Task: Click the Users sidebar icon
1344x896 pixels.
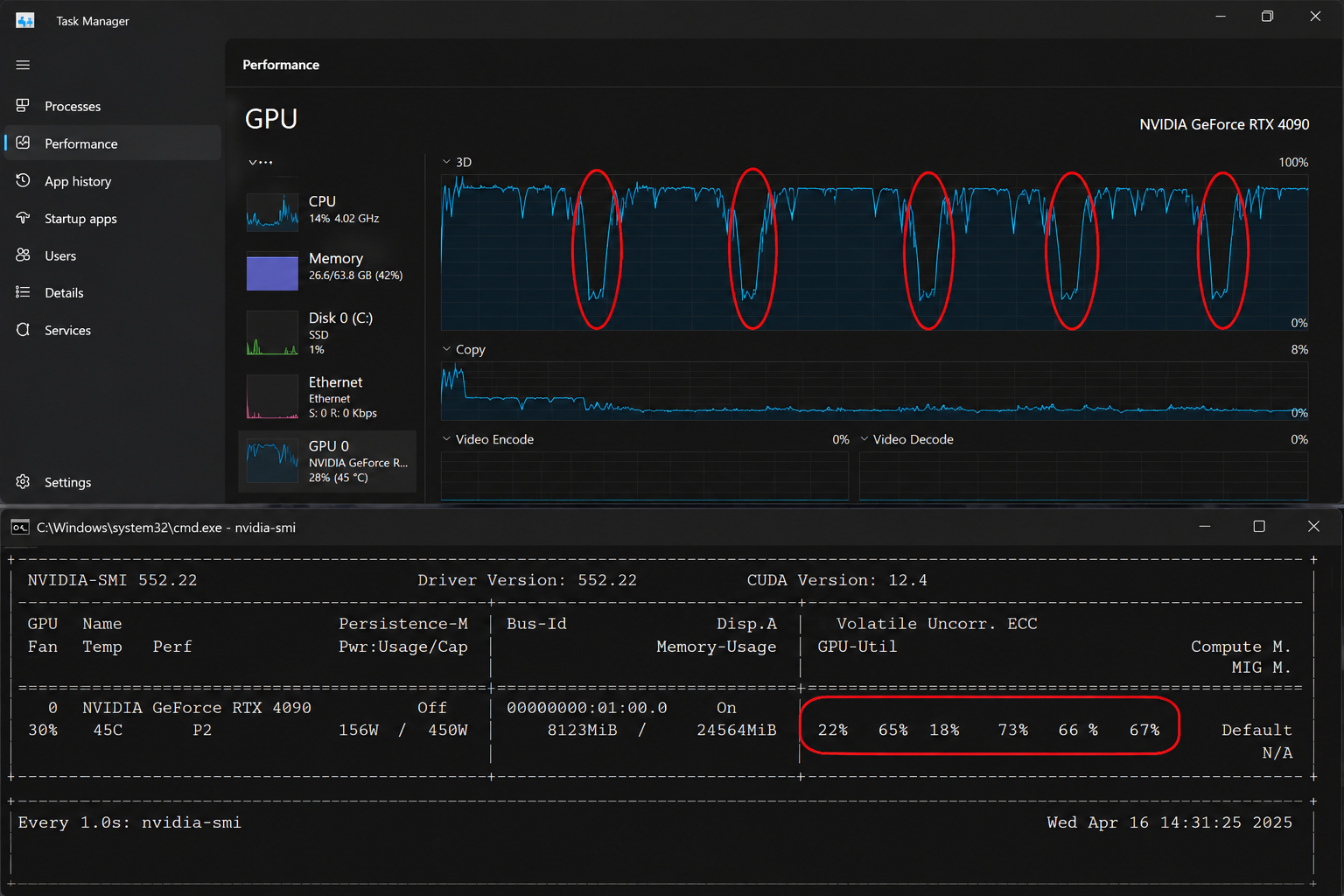Action: (x=23, y=255)
